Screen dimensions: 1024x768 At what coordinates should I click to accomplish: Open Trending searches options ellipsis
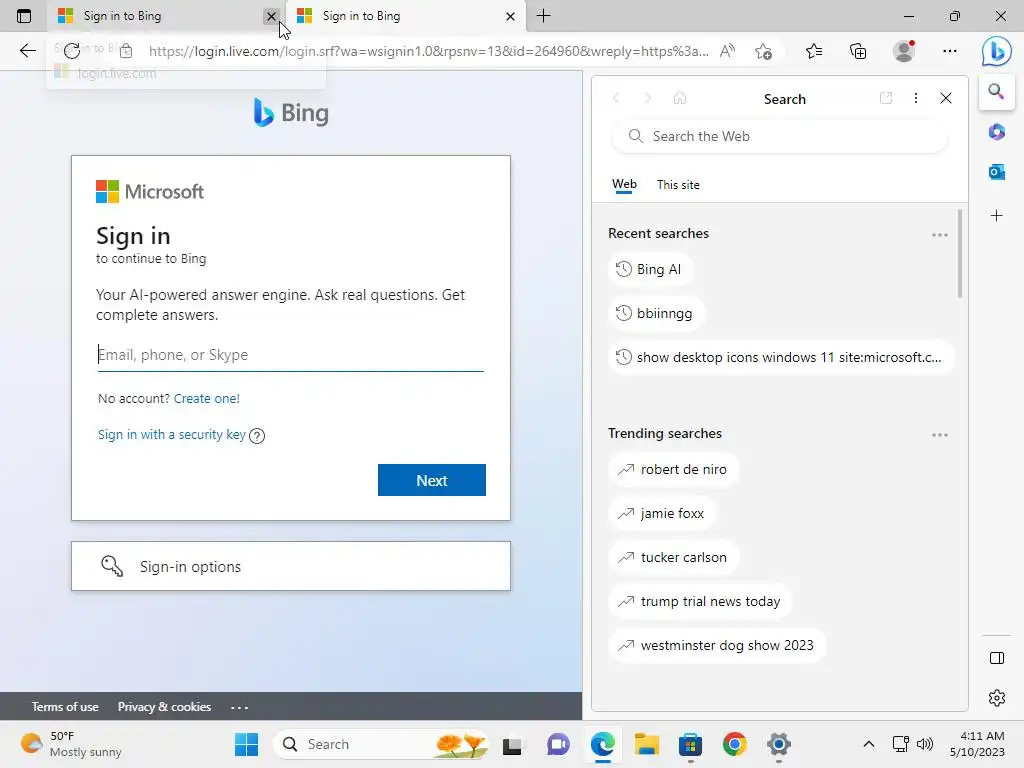940,434
